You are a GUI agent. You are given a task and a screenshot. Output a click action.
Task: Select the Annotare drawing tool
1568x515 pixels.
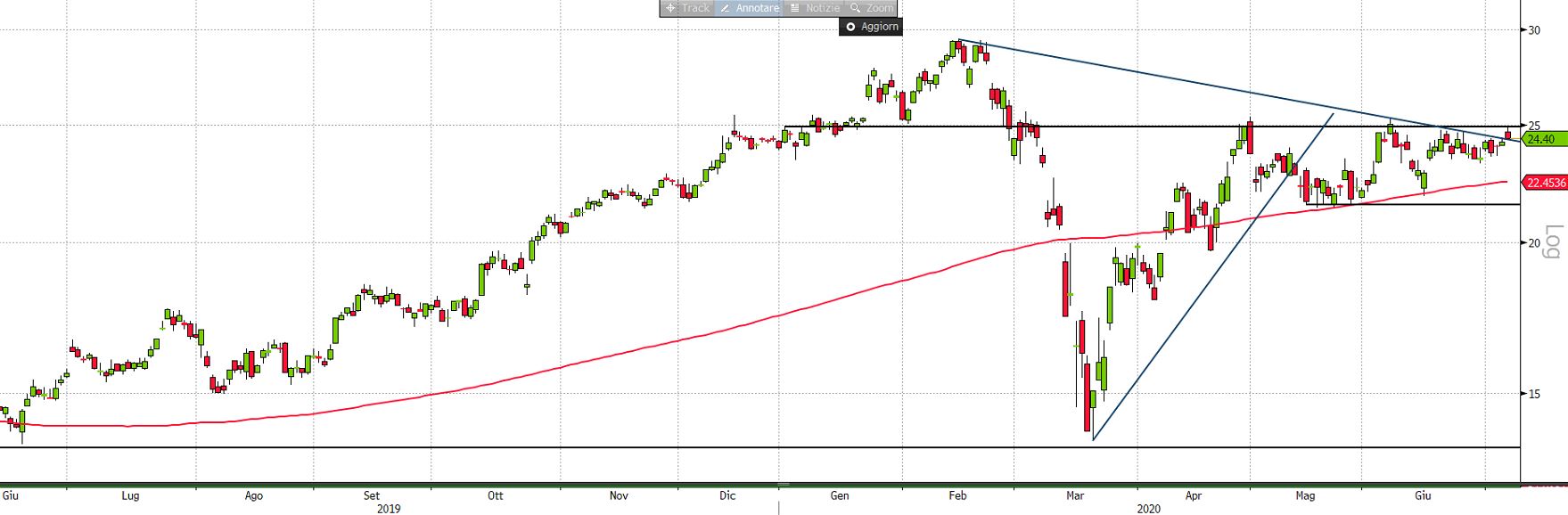749,8
